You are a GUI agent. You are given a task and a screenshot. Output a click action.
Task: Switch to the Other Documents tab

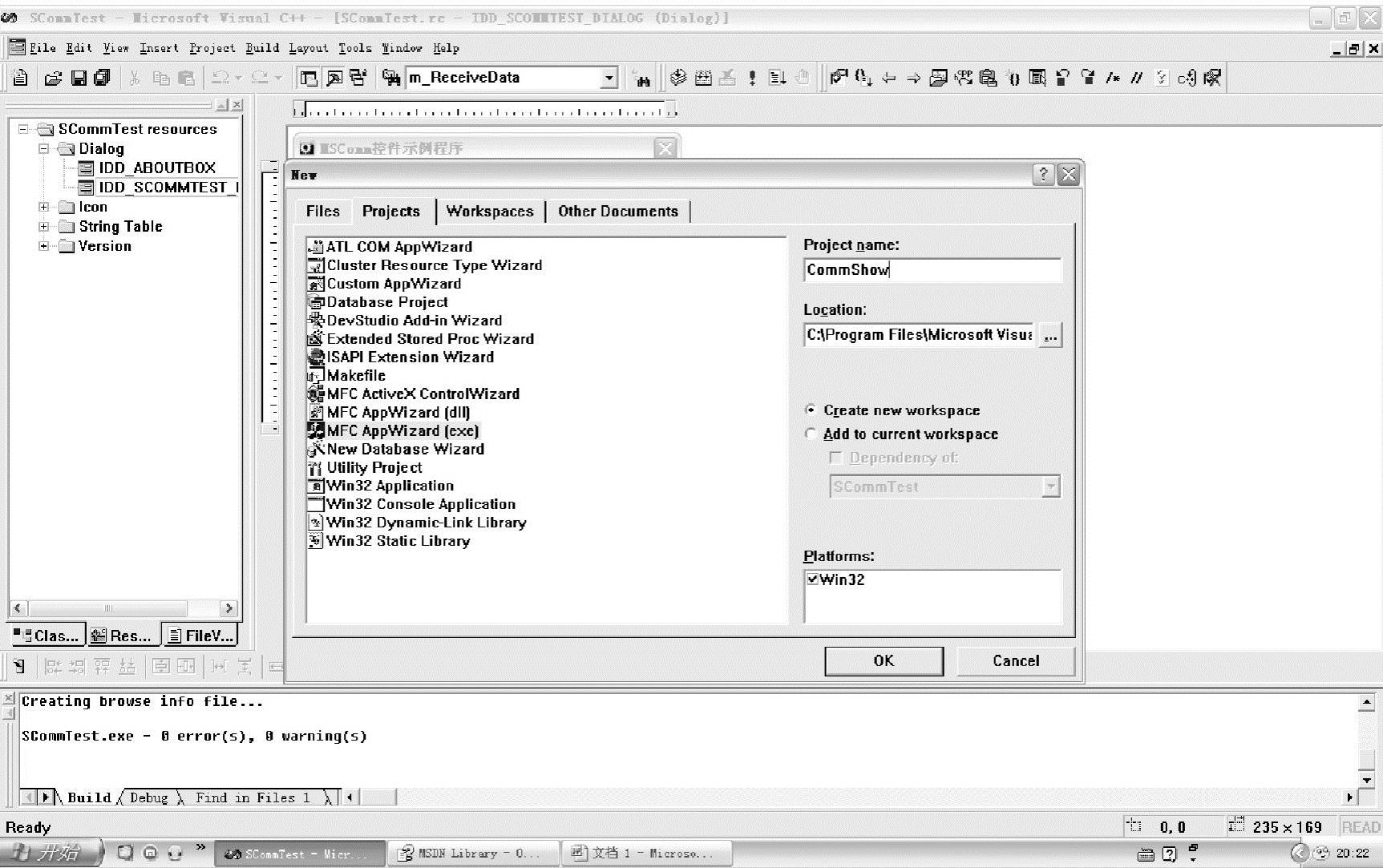tap(618, 211)
